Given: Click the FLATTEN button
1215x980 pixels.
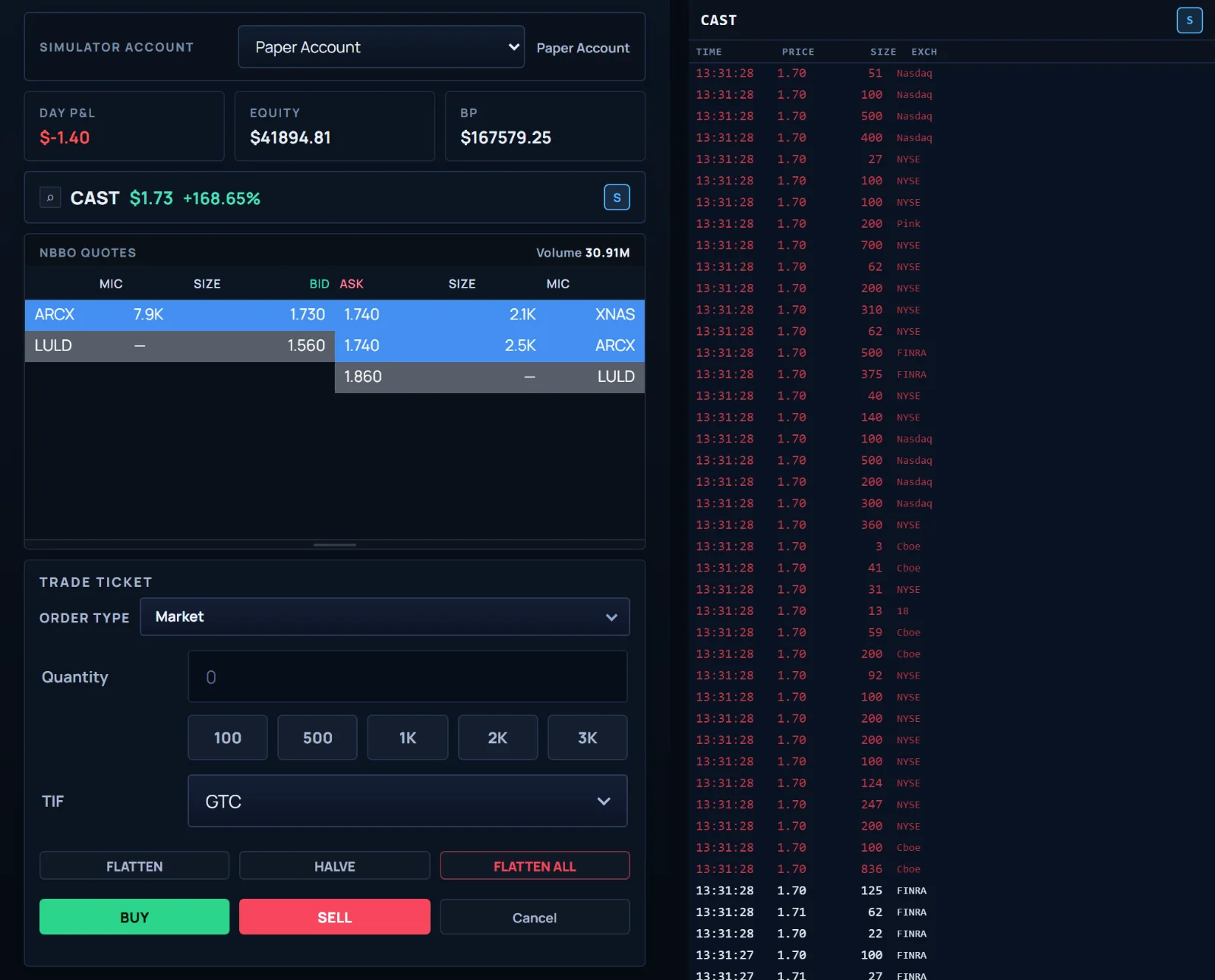Looking at the screenshot, I should (x=134, y=866).
